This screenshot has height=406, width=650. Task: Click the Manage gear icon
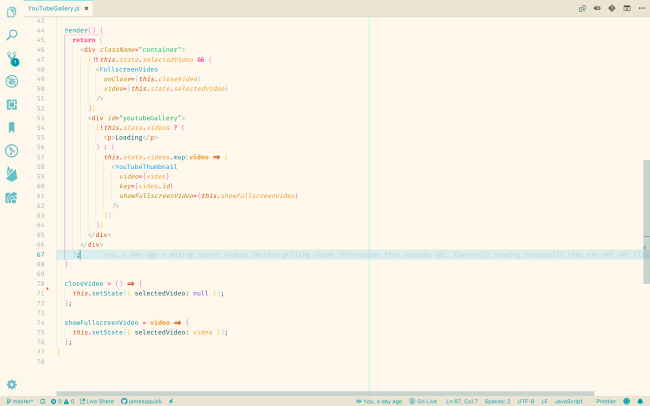pos(12,384)
